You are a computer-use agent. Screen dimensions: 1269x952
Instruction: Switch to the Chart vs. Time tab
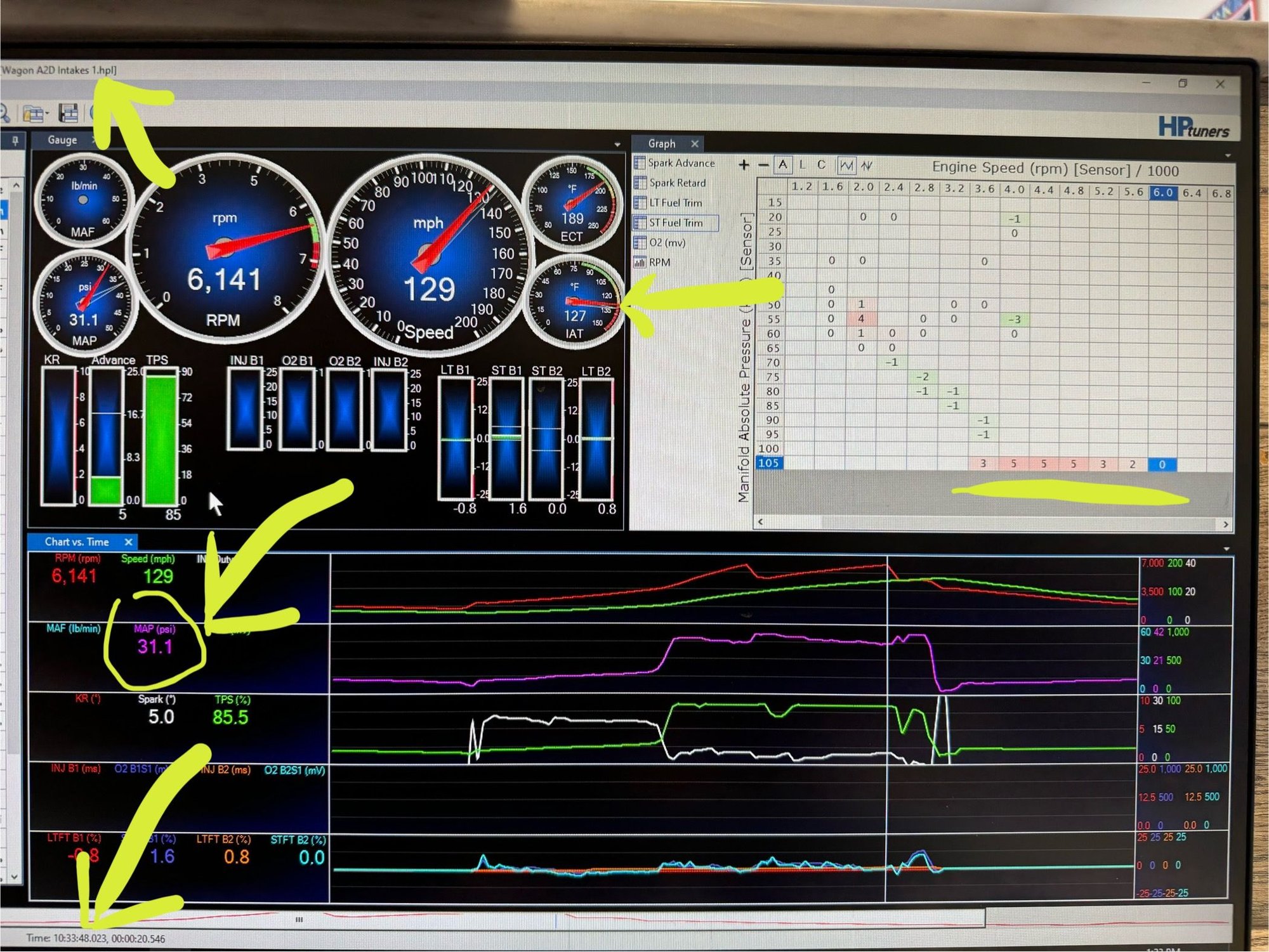(x=77, y=542)
